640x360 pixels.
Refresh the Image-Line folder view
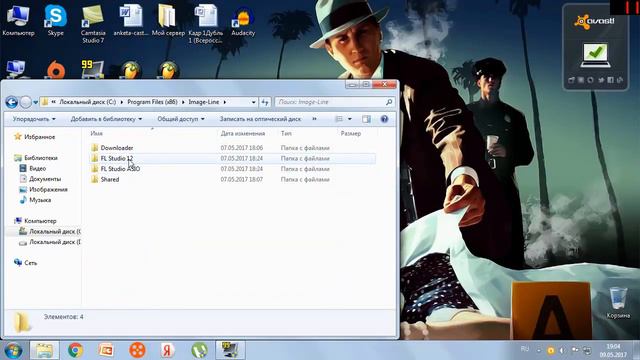(265, 102)
